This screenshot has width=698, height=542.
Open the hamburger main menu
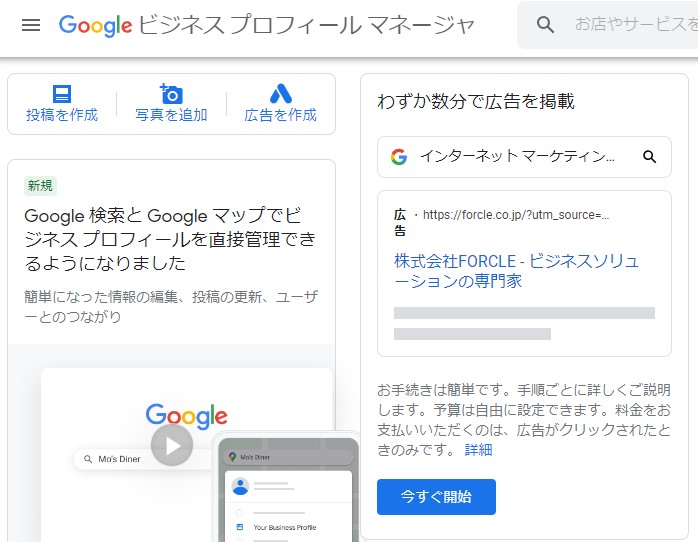(31, 25)
